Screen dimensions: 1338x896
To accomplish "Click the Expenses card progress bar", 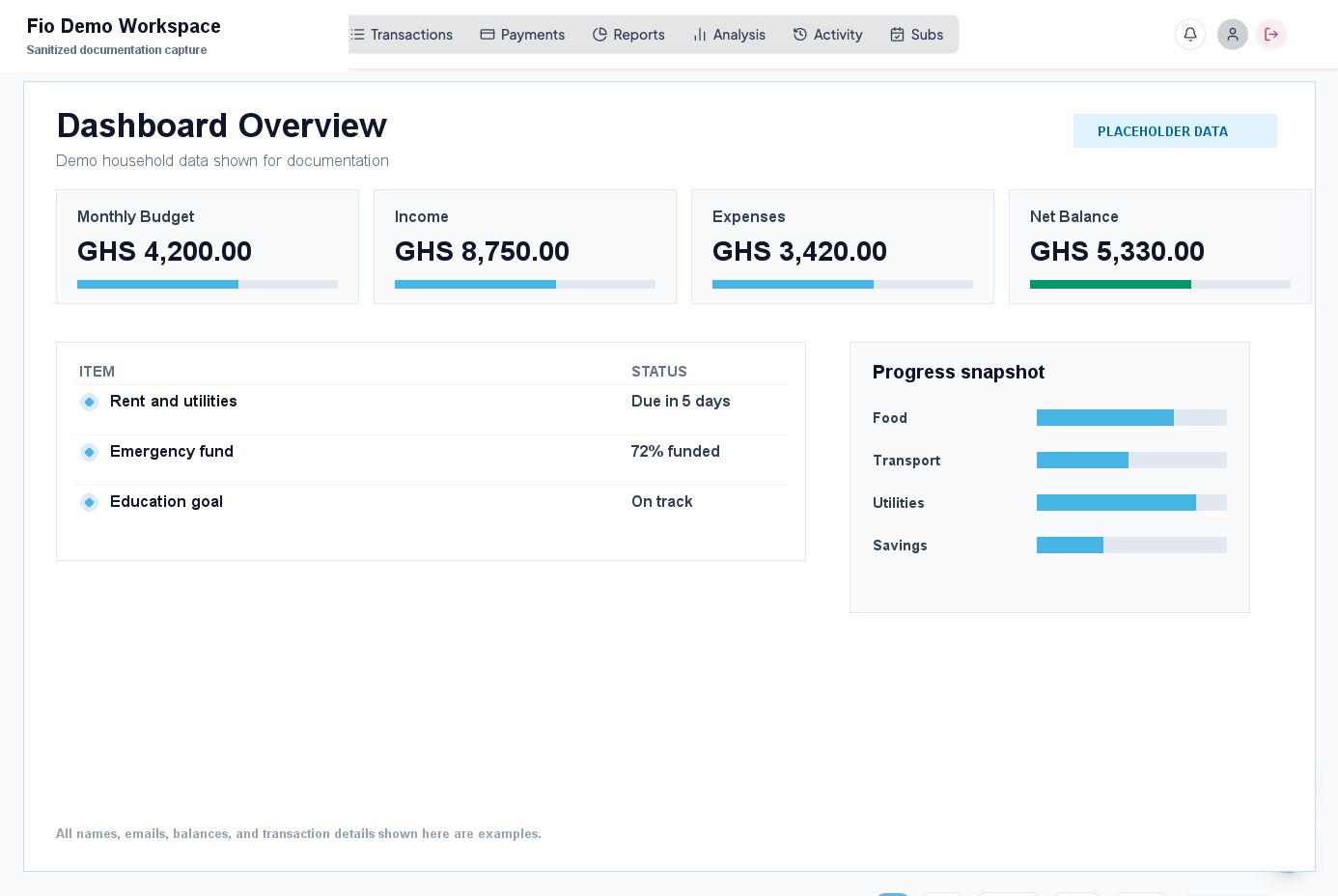I will [x=843, y=285].
